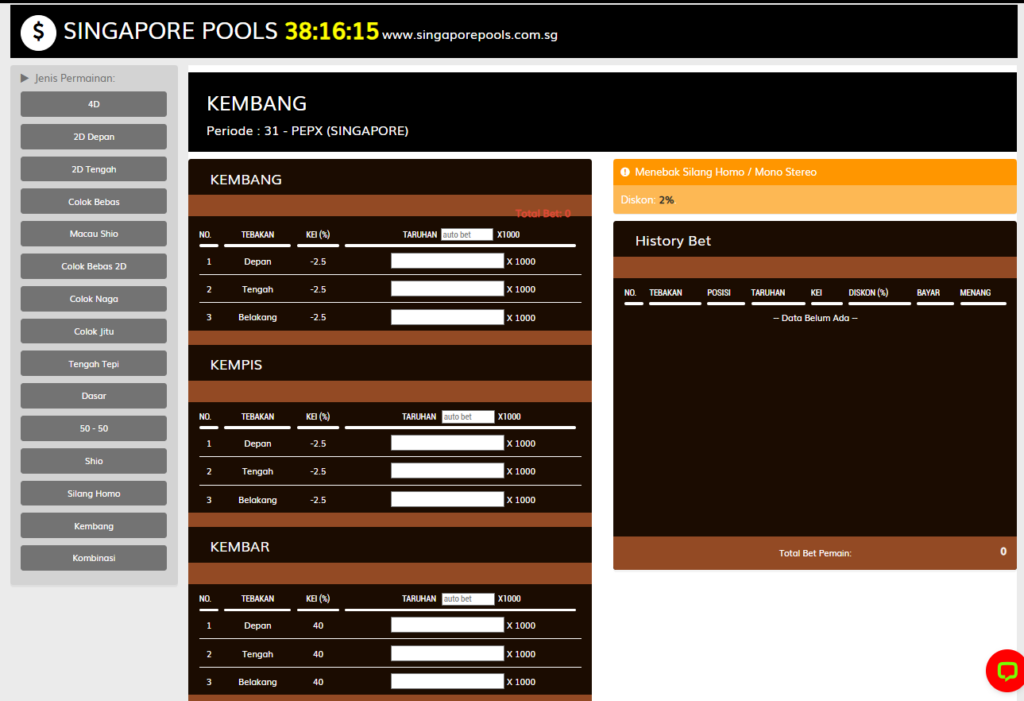This screenshot has width=1024, height=701.
Task: Choose Colok Bebas from the sidebar
Action: tap(93, 202)
